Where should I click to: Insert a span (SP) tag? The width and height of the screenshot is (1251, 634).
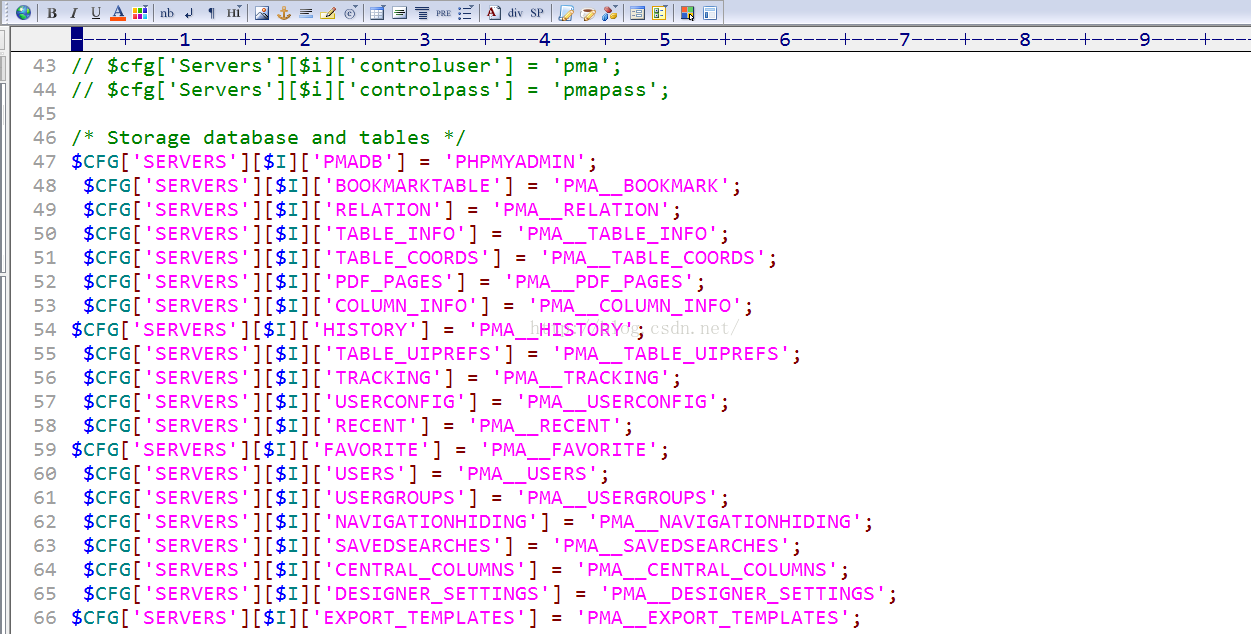tap(537, 13)
